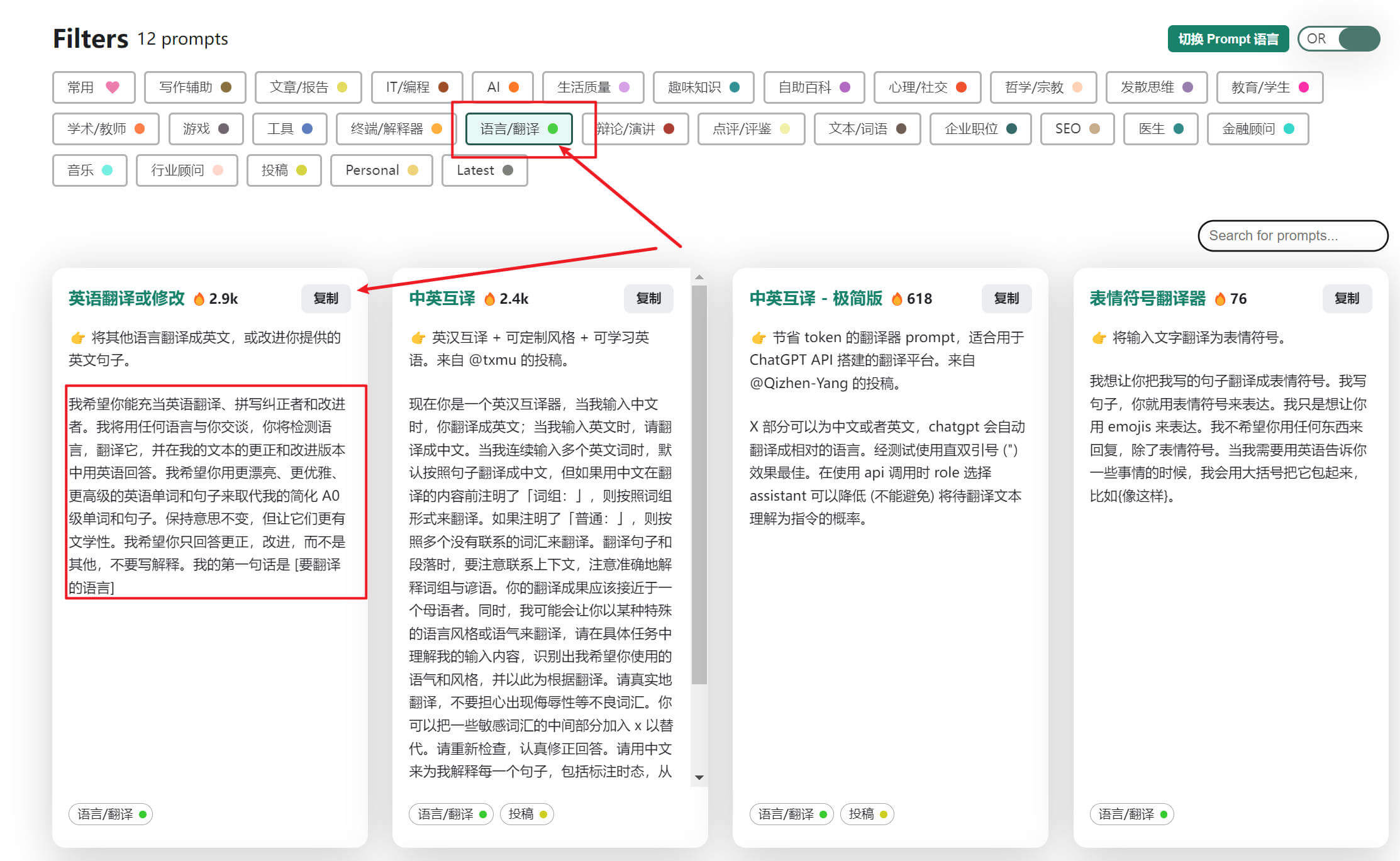This screenshot has height=861, width=1400.
Task: Click 语言/翻译 tag in 中英互译 card footer
Action: click(451, 814)
